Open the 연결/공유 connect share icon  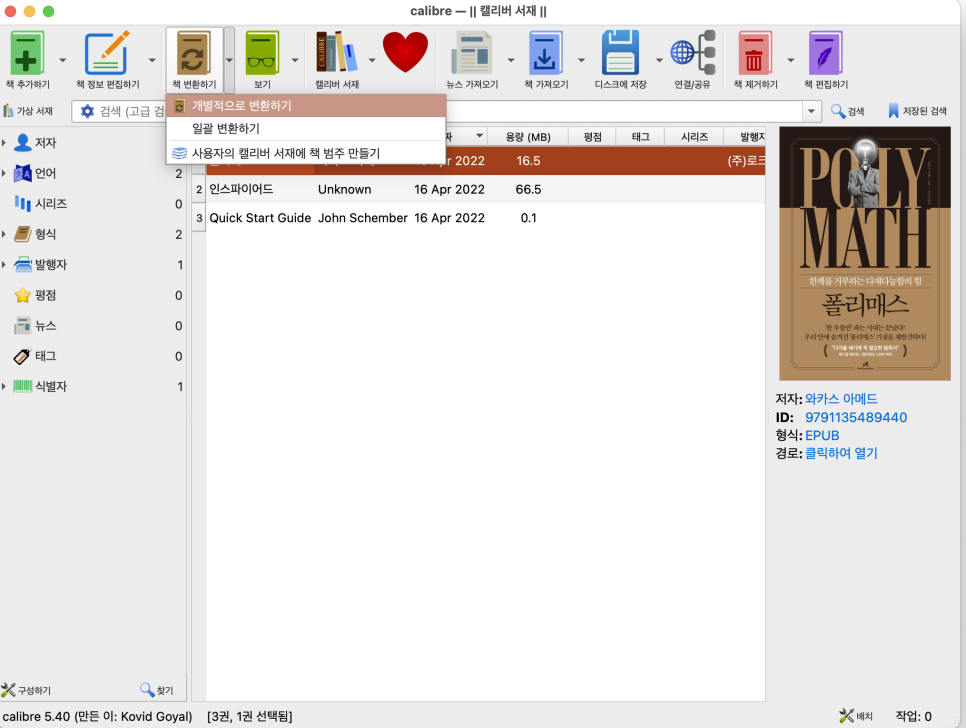692,54
